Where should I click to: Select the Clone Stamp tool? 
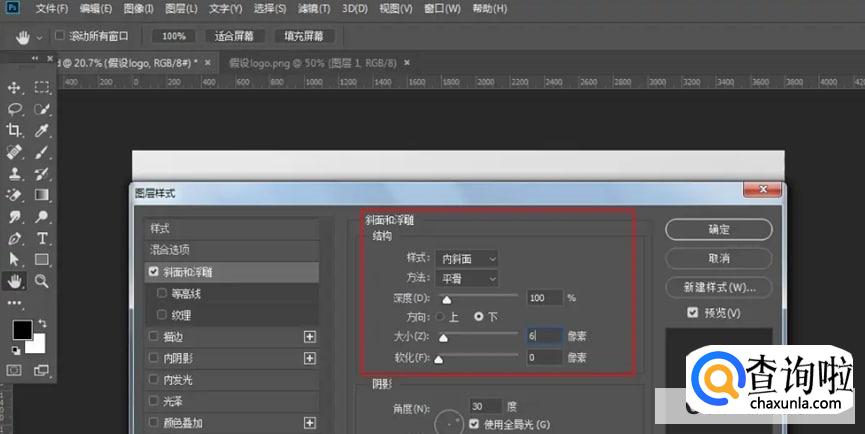coord(14,174)
